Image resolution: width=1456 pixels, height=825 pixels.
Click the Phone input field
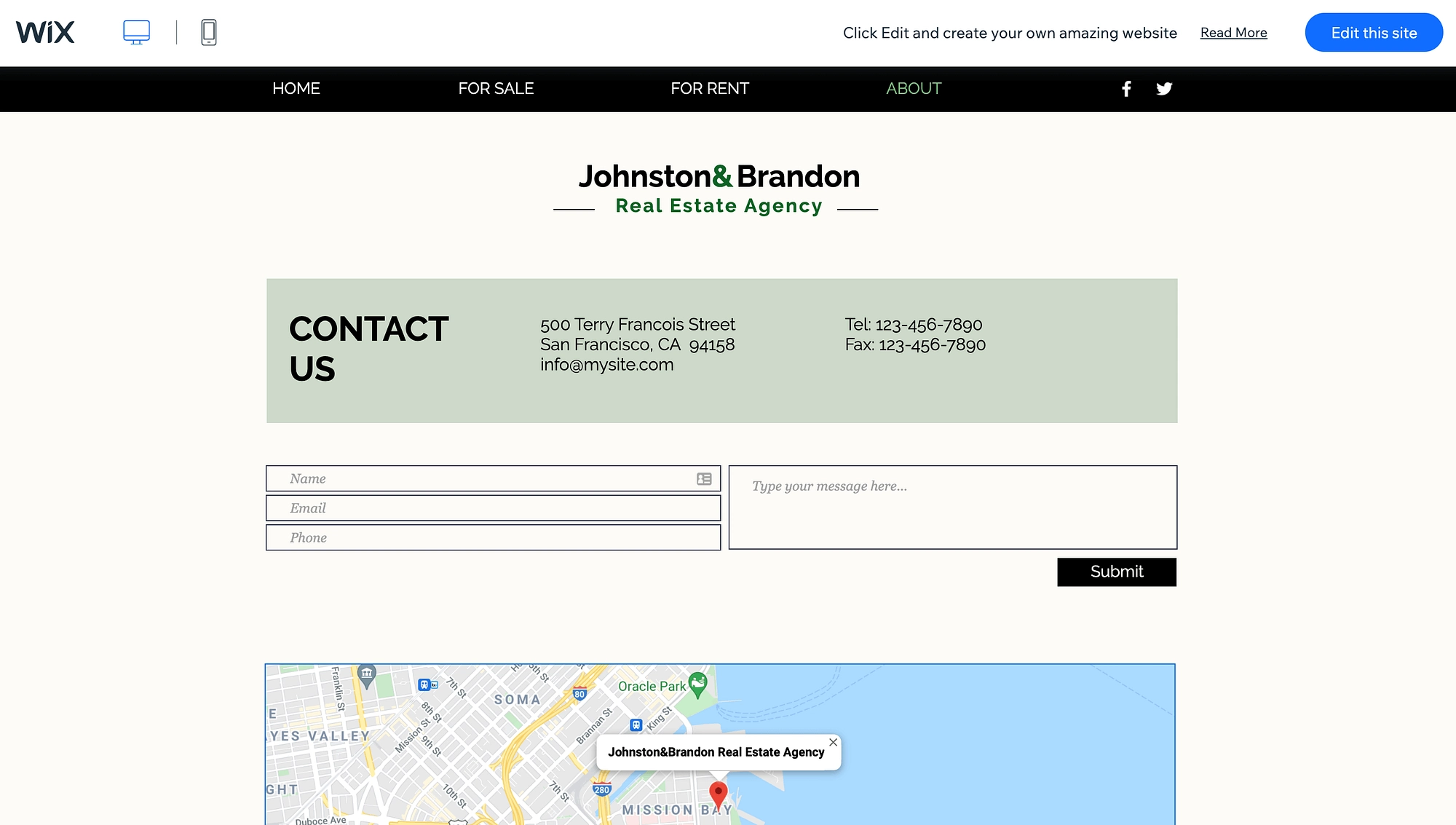coord(493,537)
